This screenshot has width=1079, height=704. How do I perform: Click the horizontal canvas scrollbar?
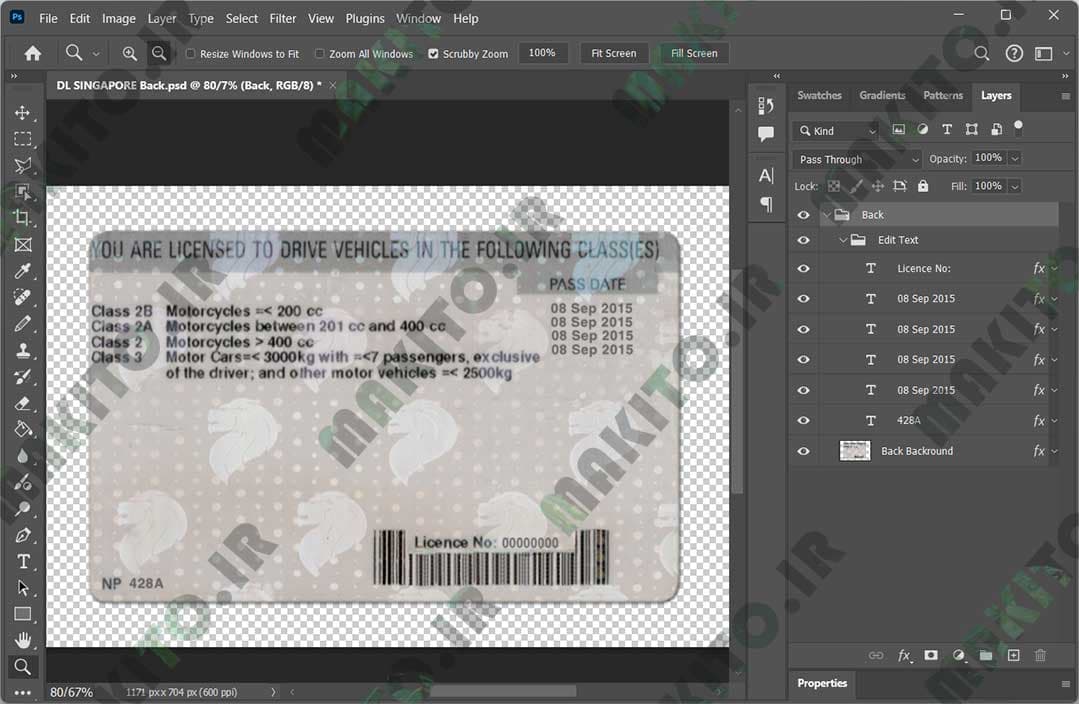502,691
